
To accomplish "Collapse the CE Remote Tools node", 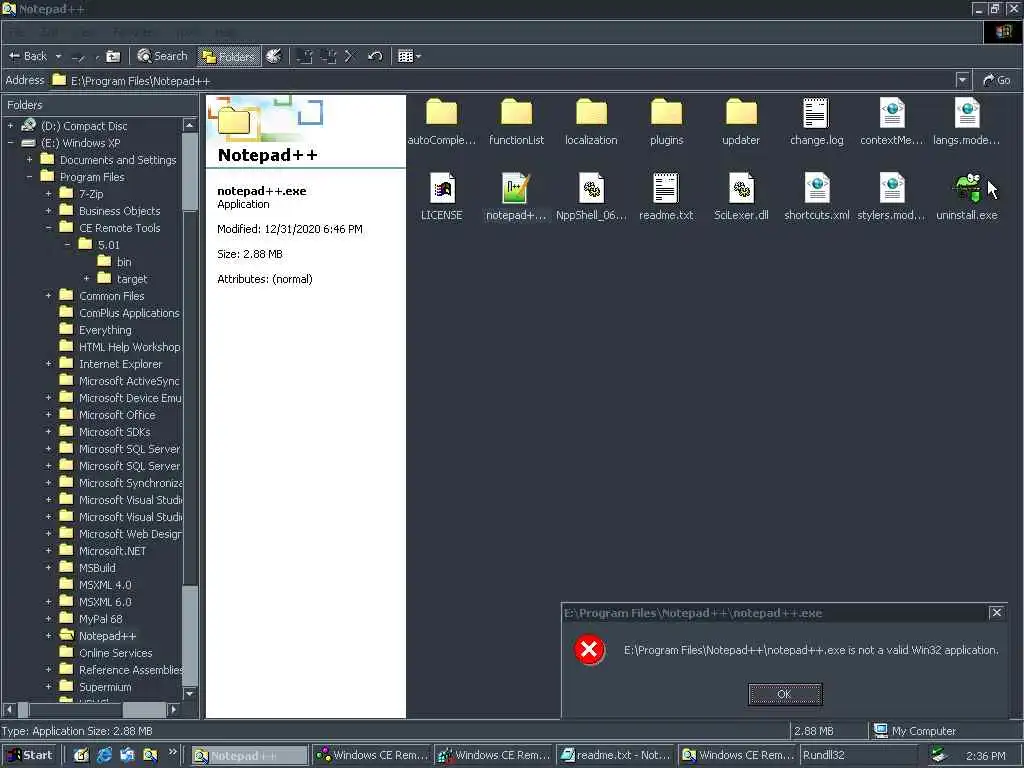I will coord(48,227).
